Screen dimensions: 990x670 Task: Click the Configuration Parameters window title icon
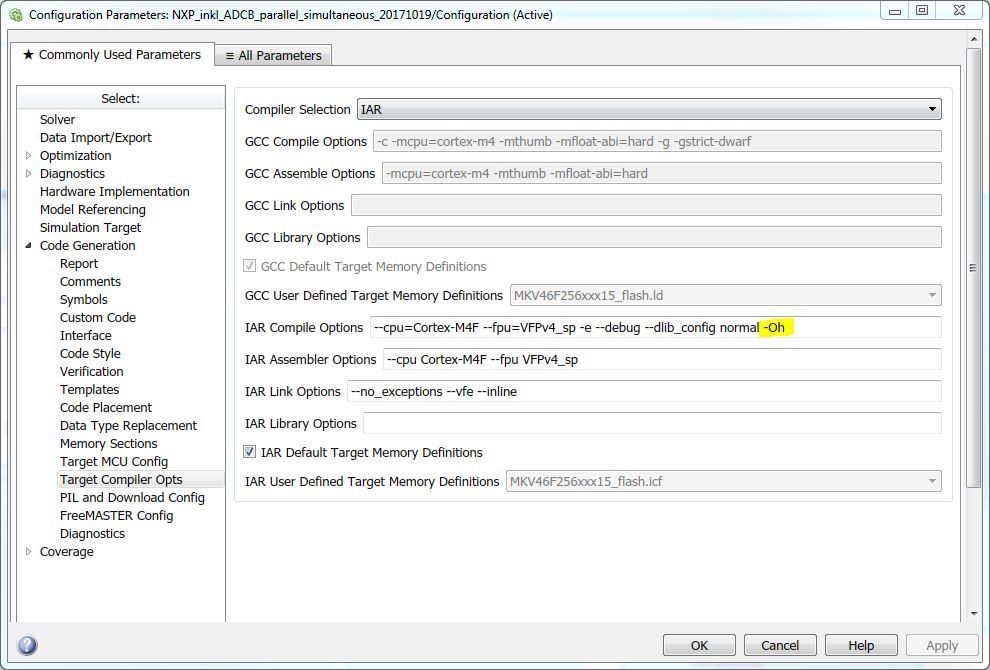point(16,14)
